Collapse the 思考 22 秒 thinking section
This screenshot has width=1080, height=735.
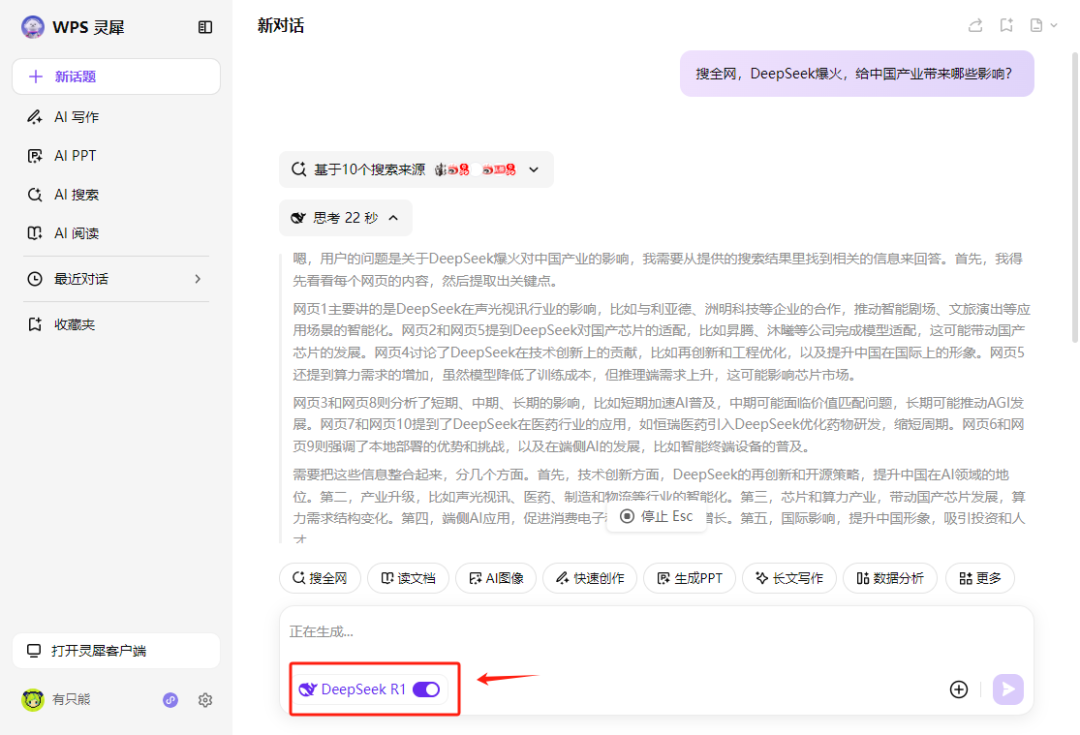(346, 218)
